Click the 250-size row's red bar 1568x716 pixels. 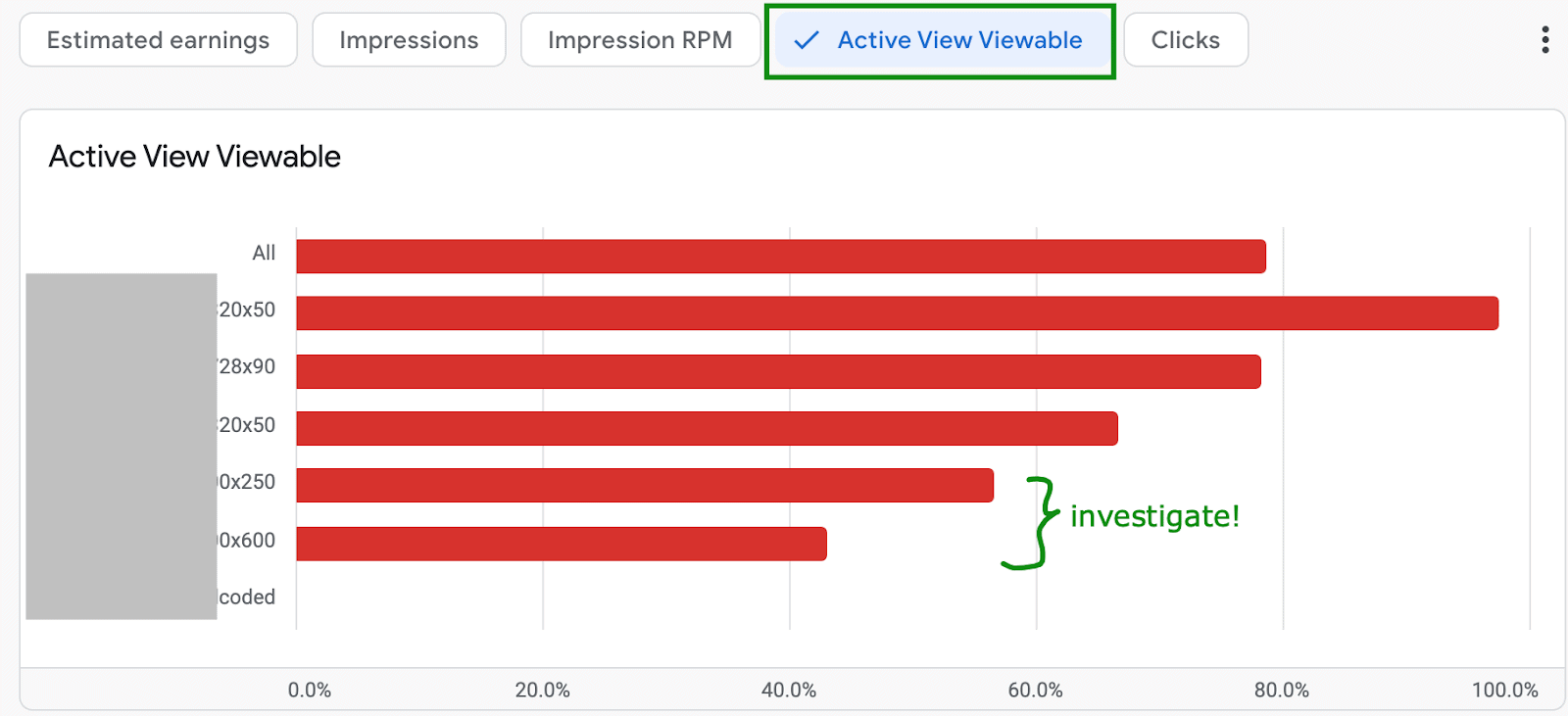pos(645,486)
